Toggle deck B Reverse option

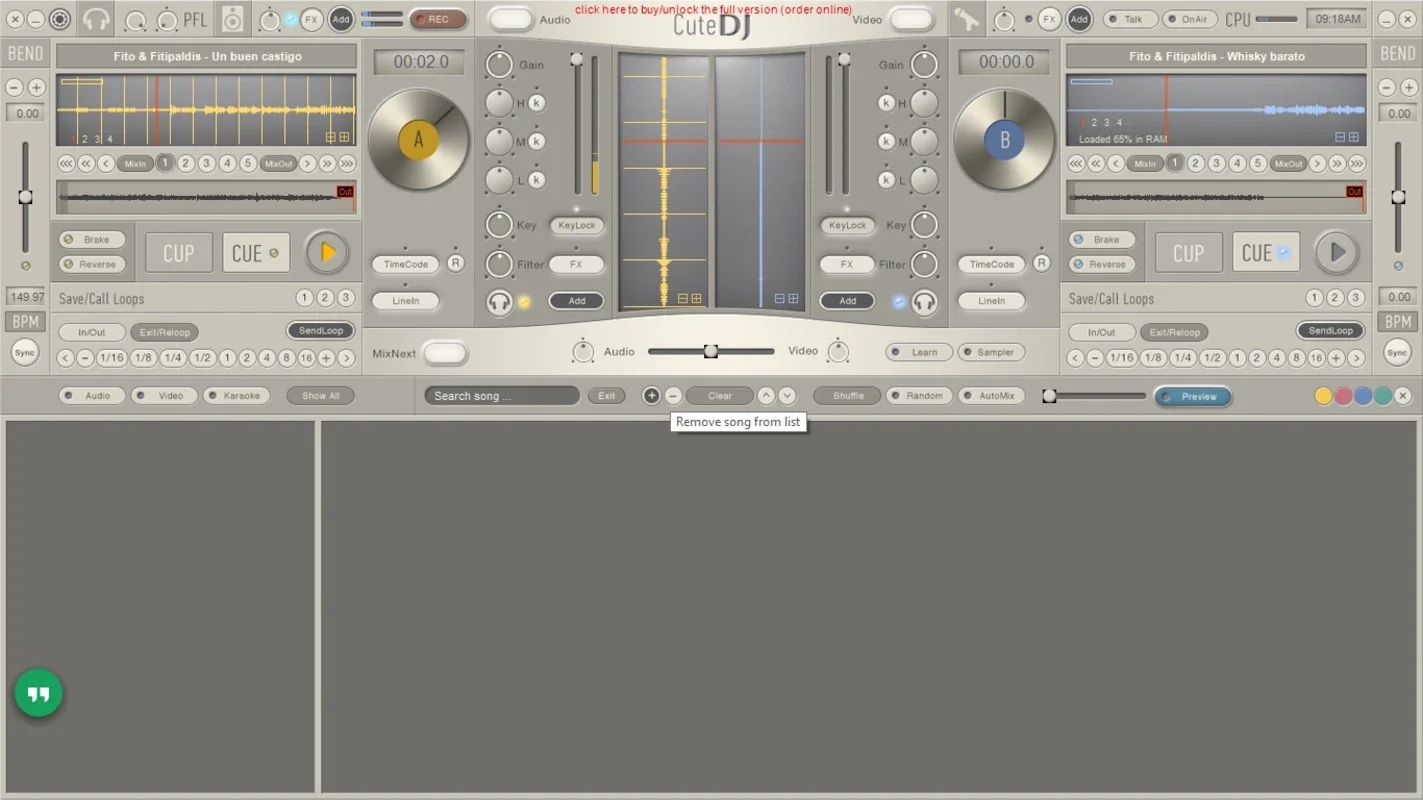pos(1102,264)
